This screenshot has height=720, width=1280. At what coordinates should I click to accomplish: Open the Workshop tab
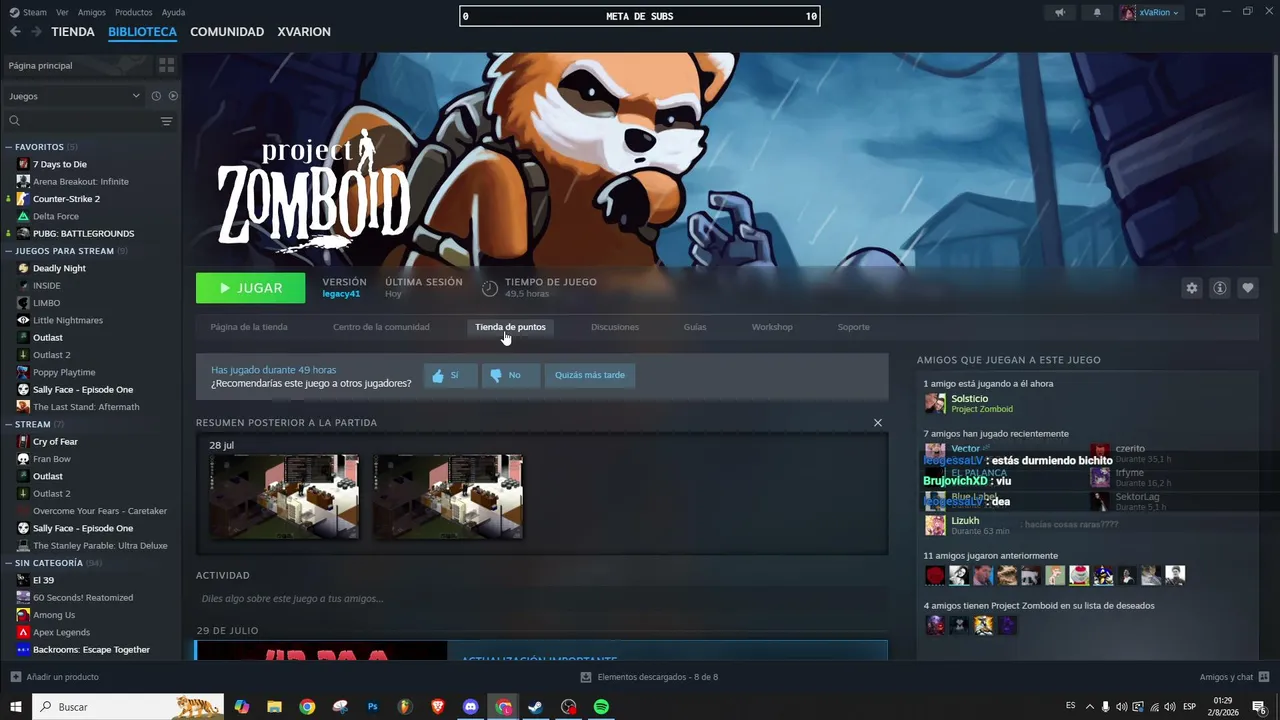tap(772, 327)
